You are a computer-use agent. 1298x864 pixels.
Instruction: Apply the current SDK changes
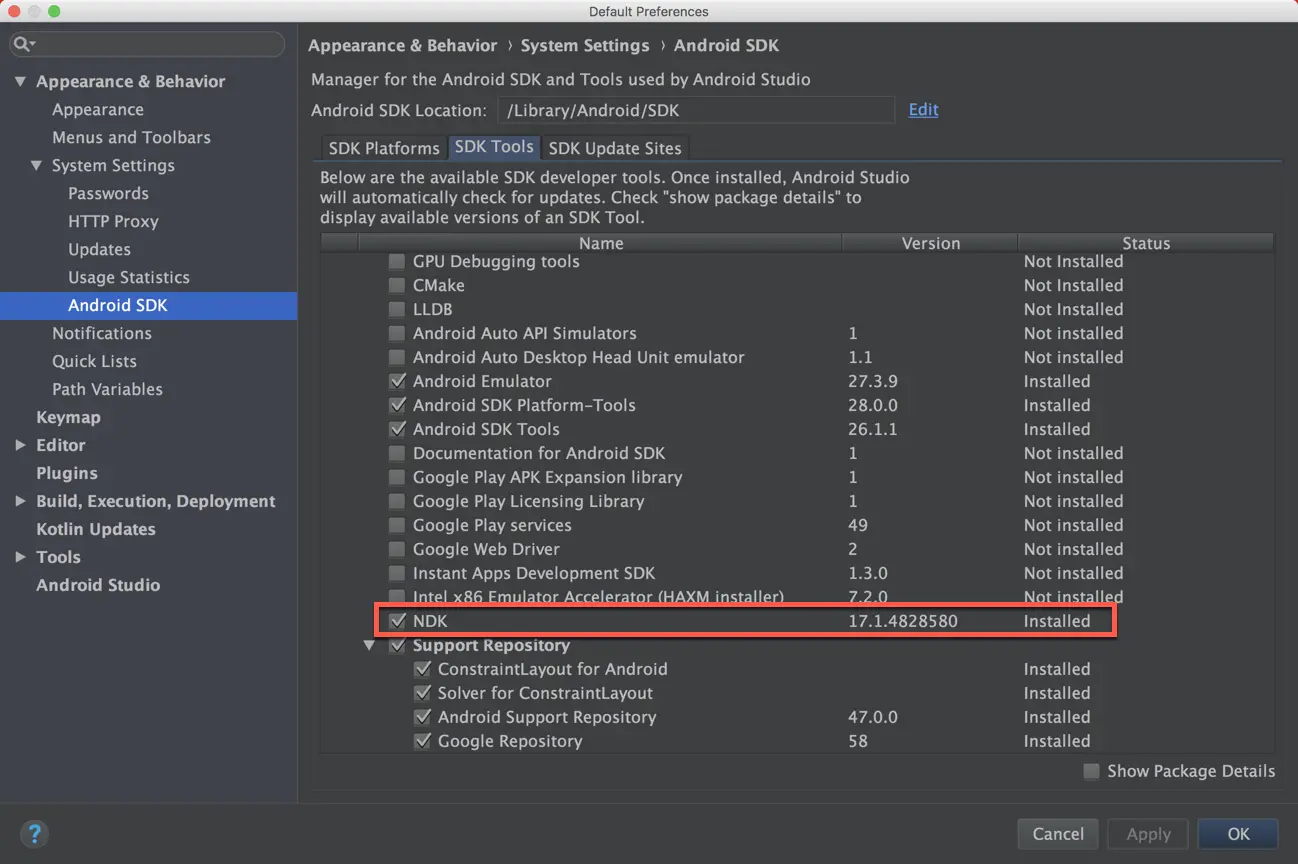click(x=1147, y=833)
